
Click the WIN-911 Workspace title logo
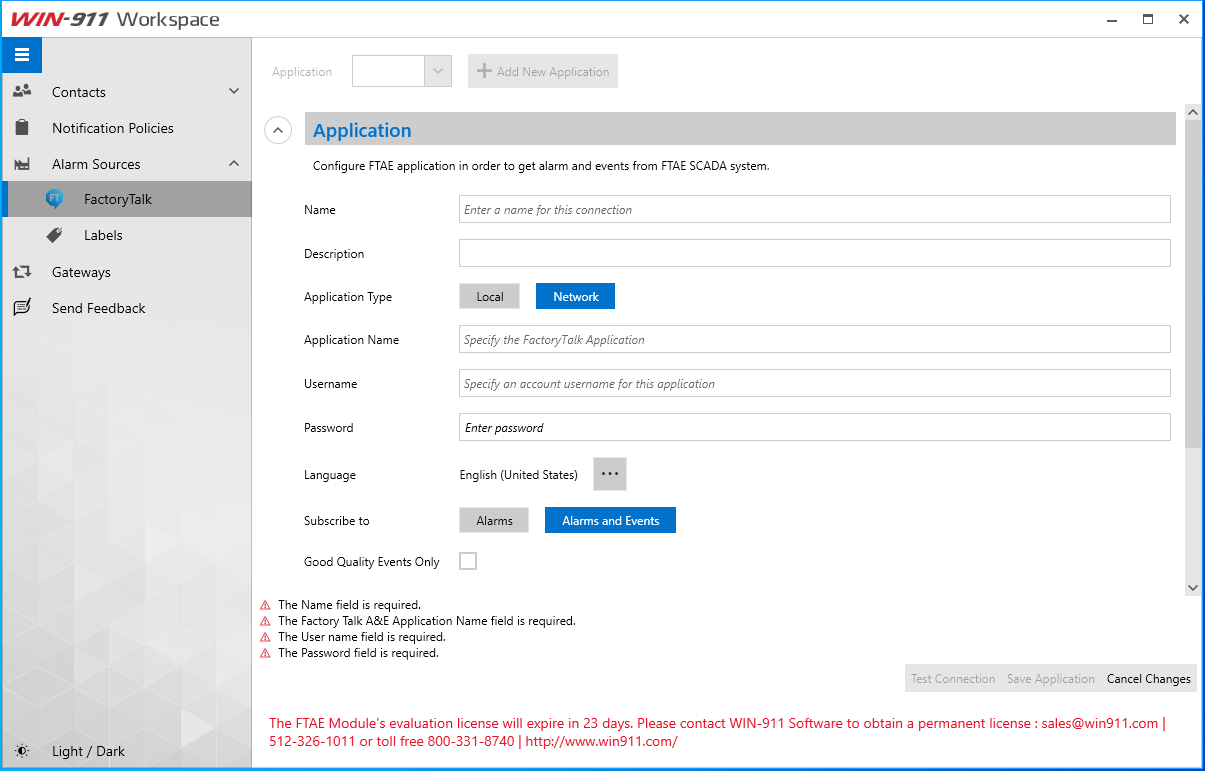[115, 19]
